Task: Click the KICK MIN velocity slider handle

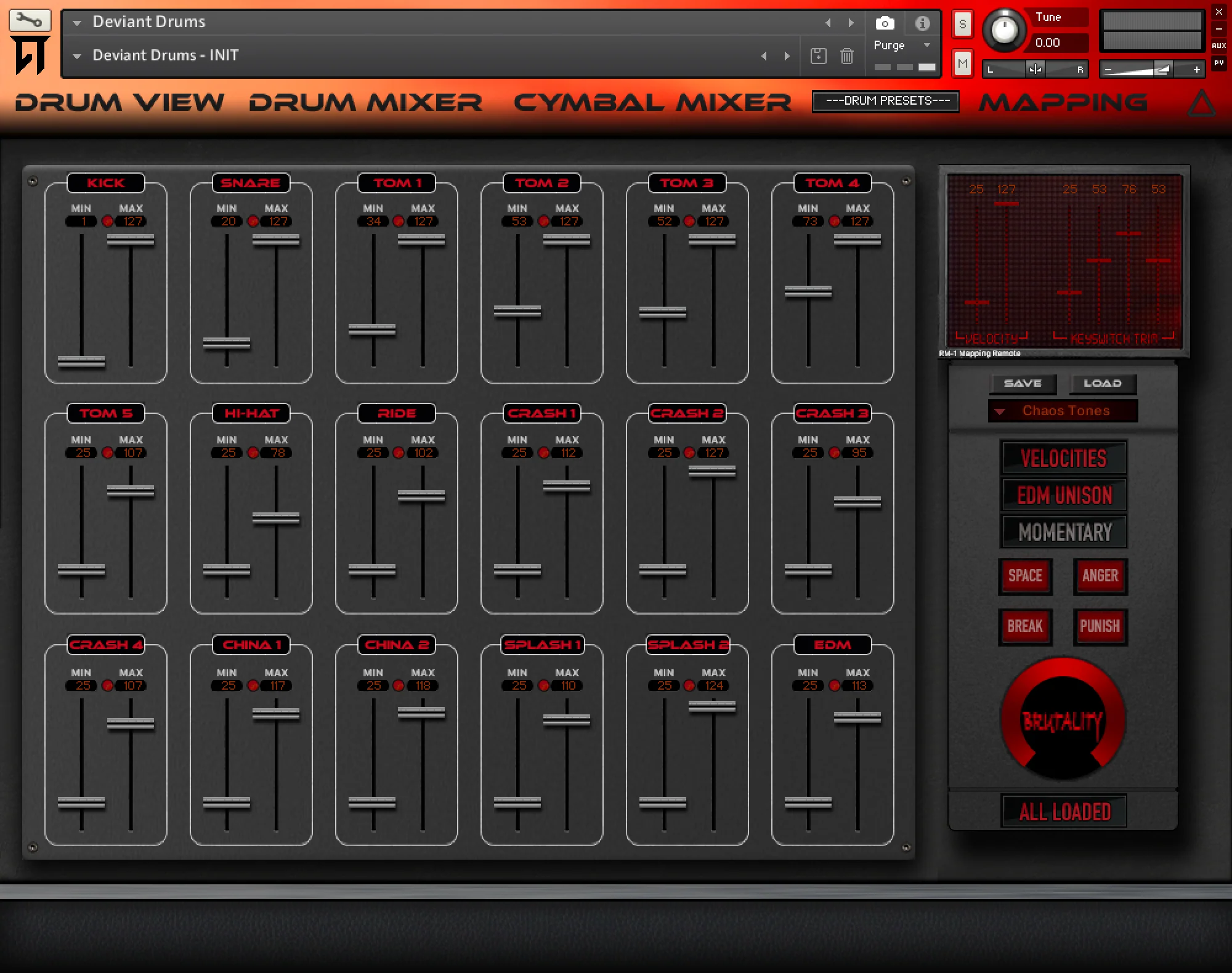Action: 81,361
